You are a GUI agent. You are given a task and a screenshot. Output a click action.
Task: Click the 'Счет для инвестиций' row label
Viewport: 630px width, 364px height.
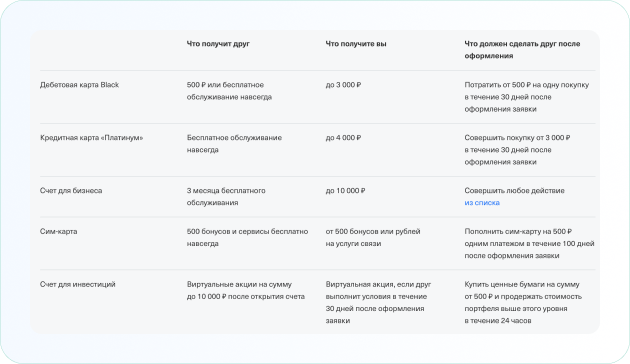click(x=78, y=284)
